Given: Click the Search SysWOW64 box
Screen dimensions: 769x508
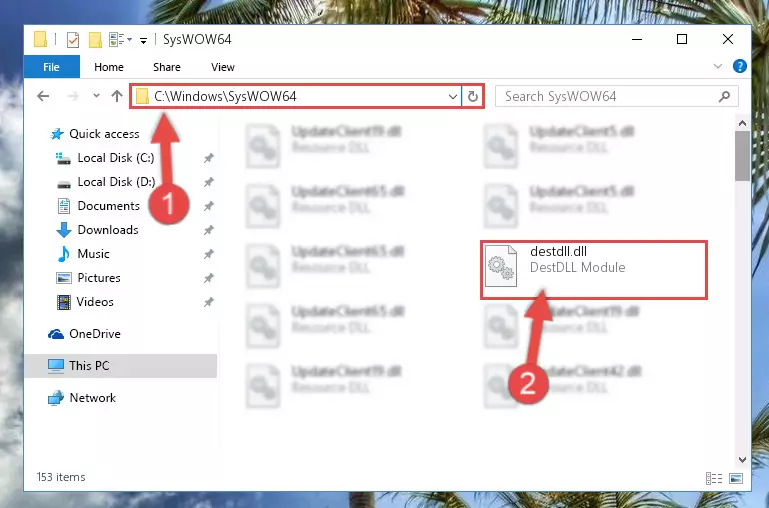Looking at the screenshot, I should click(616, 96).
